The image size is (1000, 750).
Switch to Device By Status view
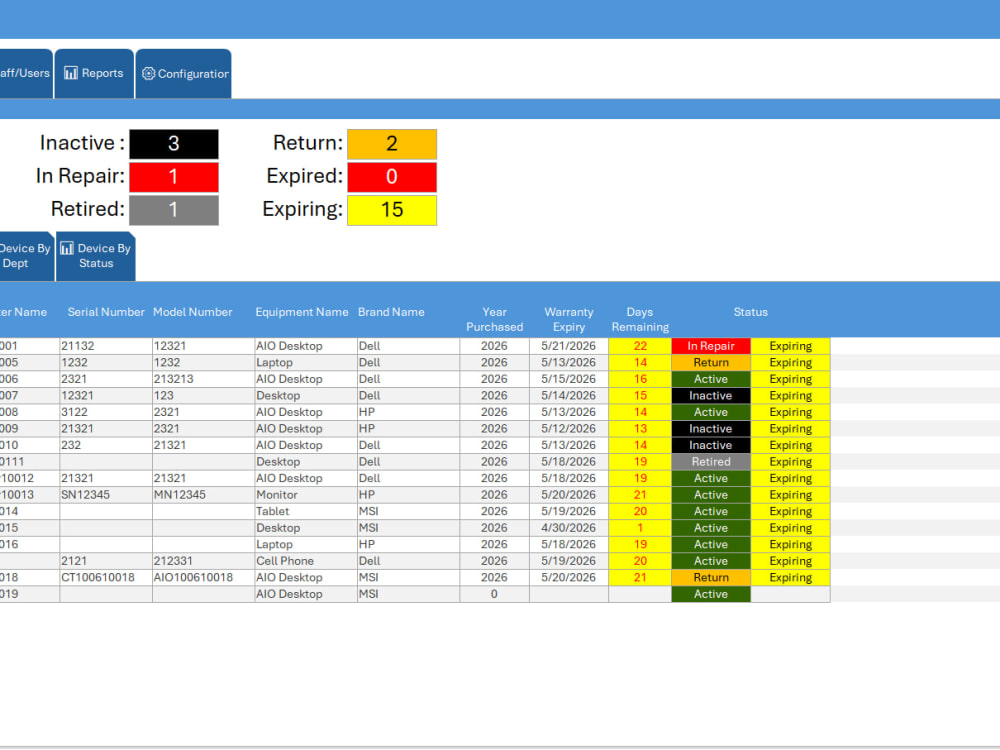pyautogui.click(x=96, y=256)
